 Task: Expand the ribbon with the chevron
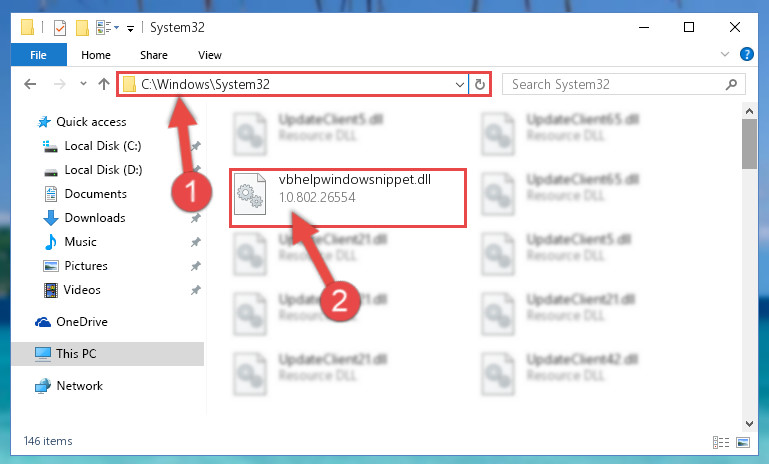tap(724, 54)
